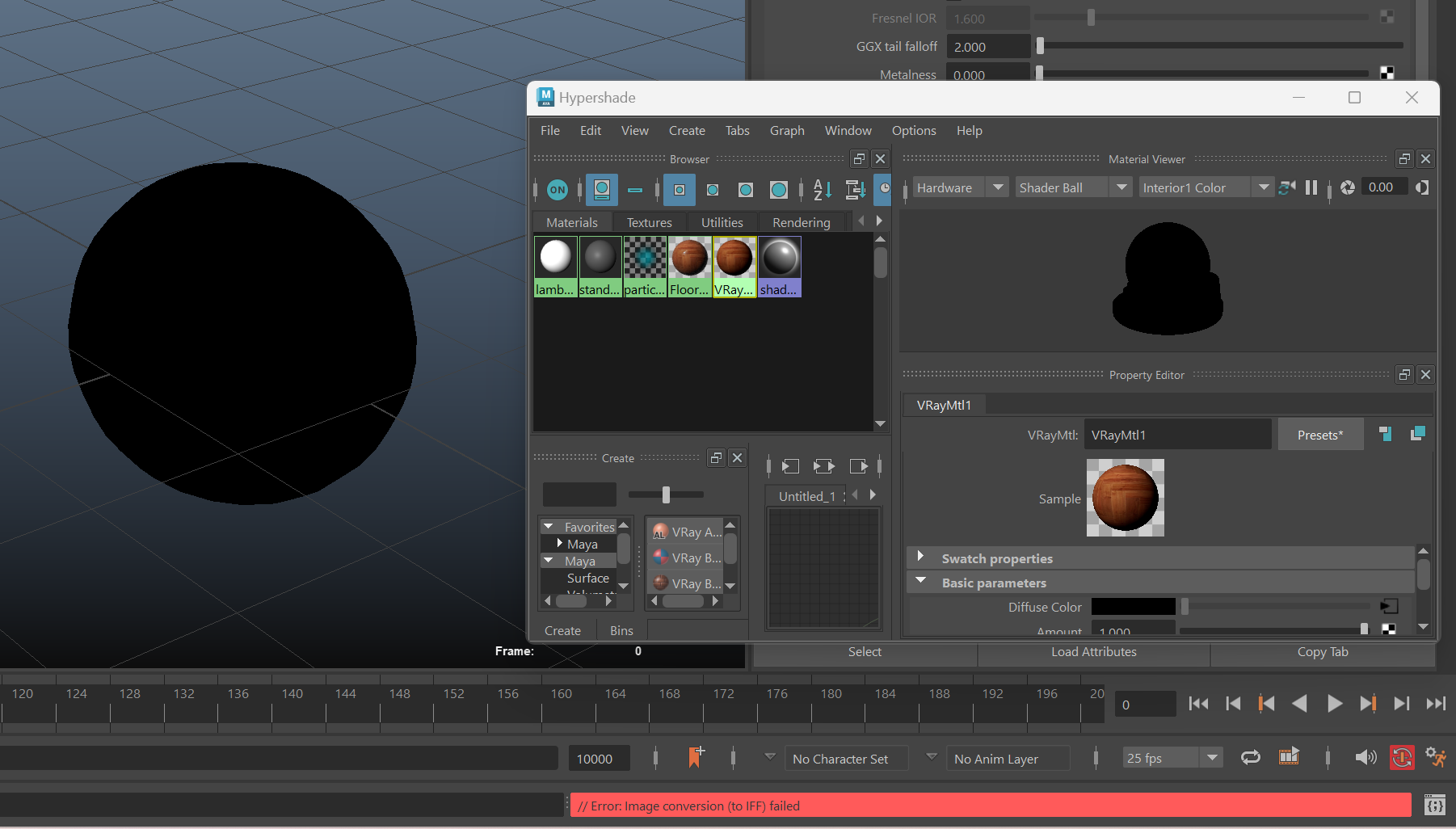Select the Floor material swatch
Viewport: 1456px width, 829px height.
(x=690, y=267)
